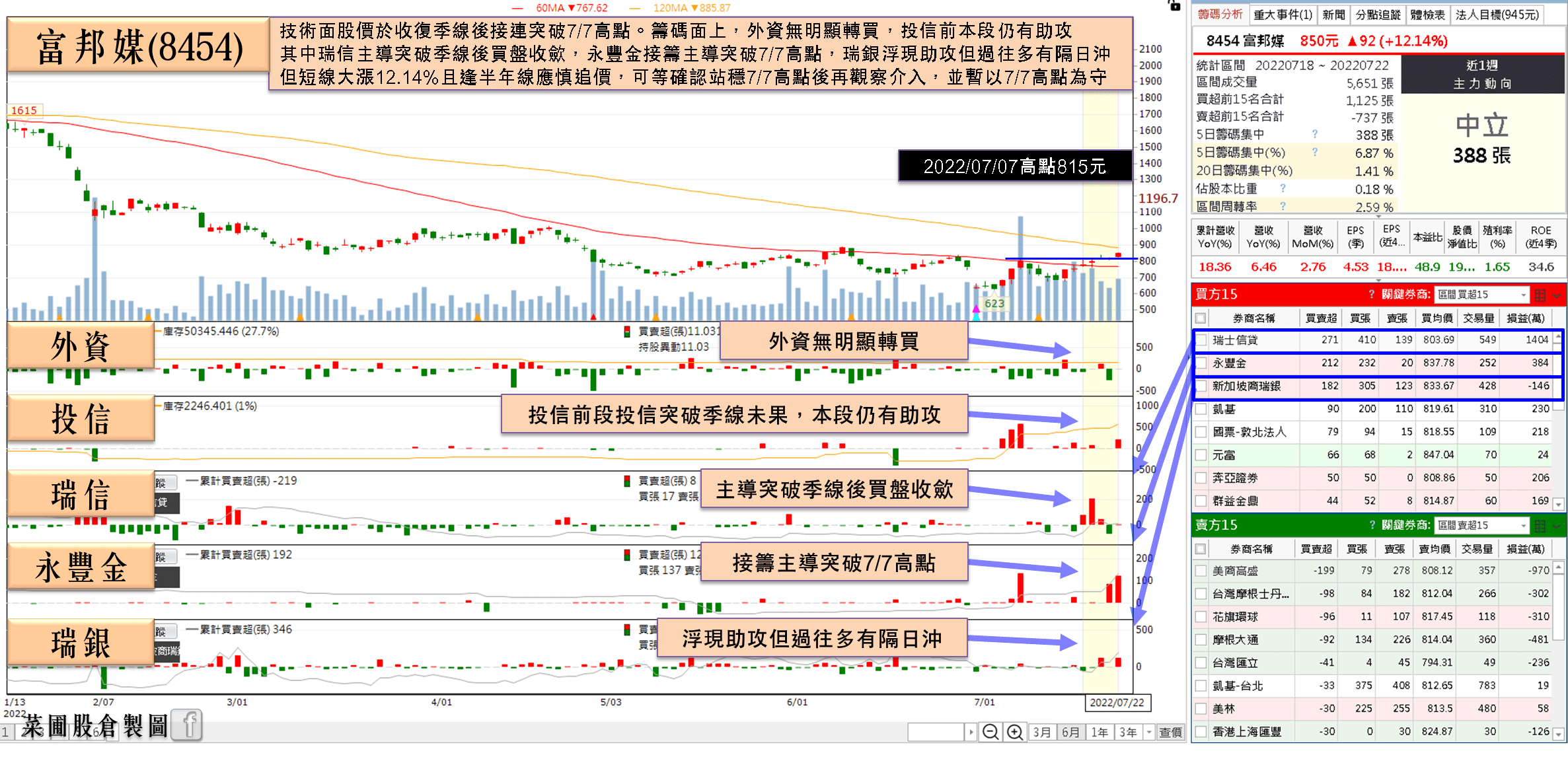Click 賣方15 list scrollbar track
Viewport: 1568px width, 761px height.
pyautogui.click(x=1558, y=684)
